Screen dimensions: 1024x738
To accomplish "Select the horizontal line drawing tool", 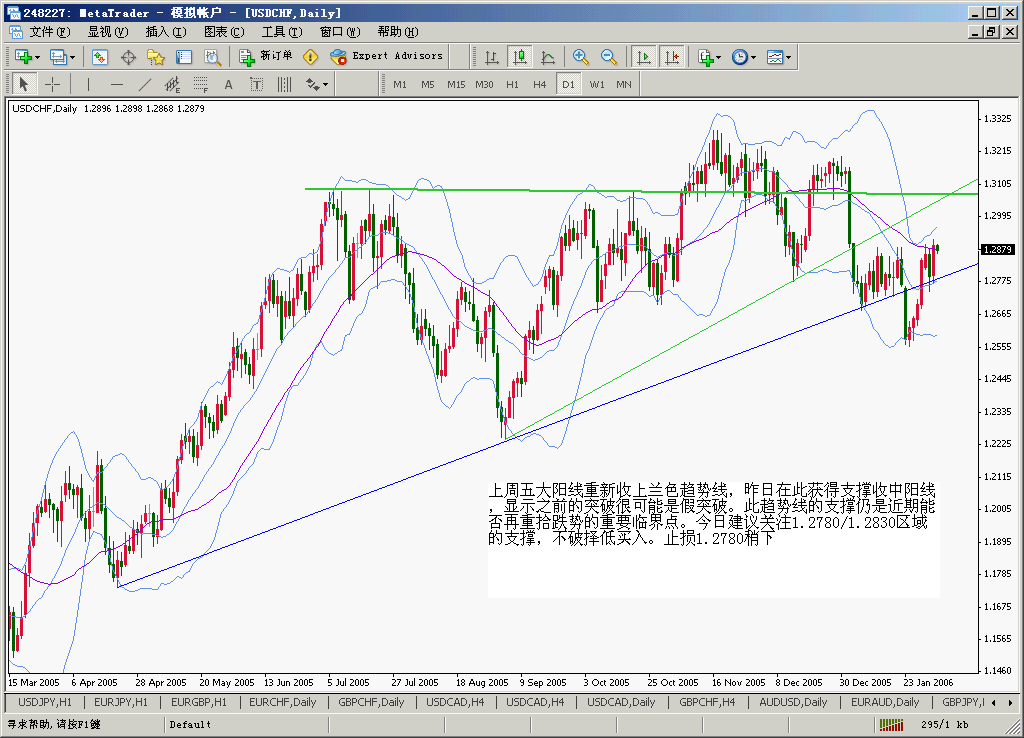I will (x=116, y=84).
